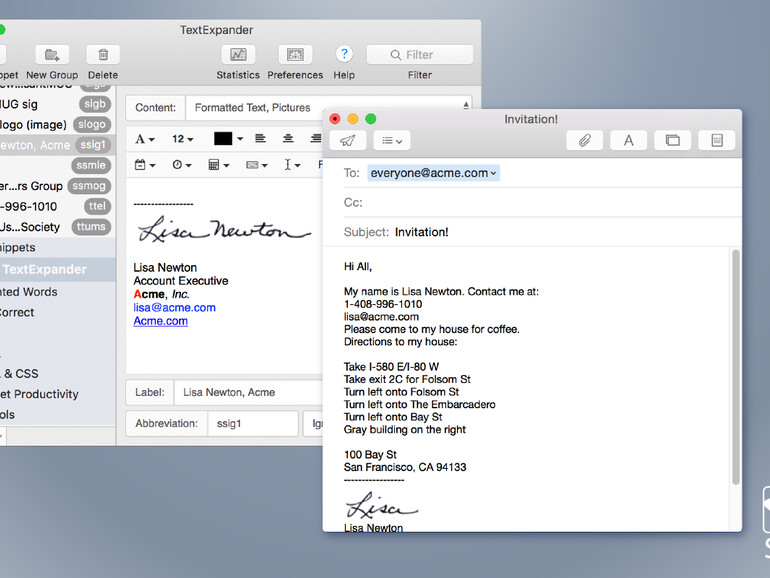Click the New Group folder icon
The width and height of the screenshot is (770, 578).
tap(52, 55)
